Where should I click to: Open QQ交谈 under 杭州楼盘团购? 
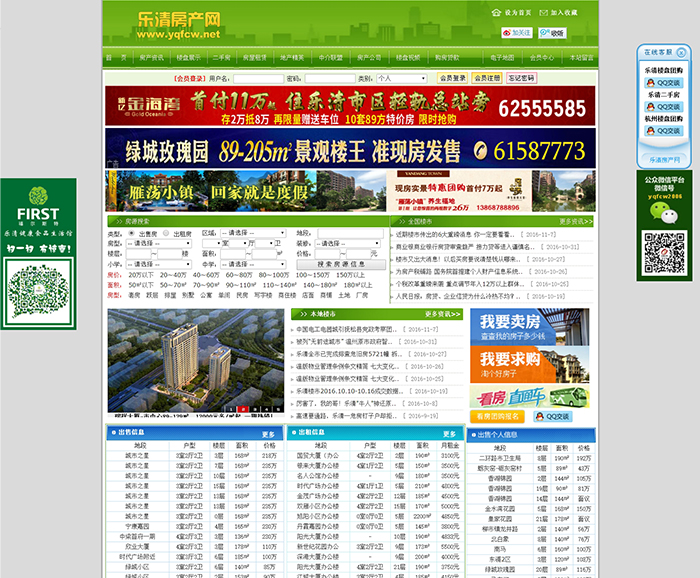tap(664, 131)
